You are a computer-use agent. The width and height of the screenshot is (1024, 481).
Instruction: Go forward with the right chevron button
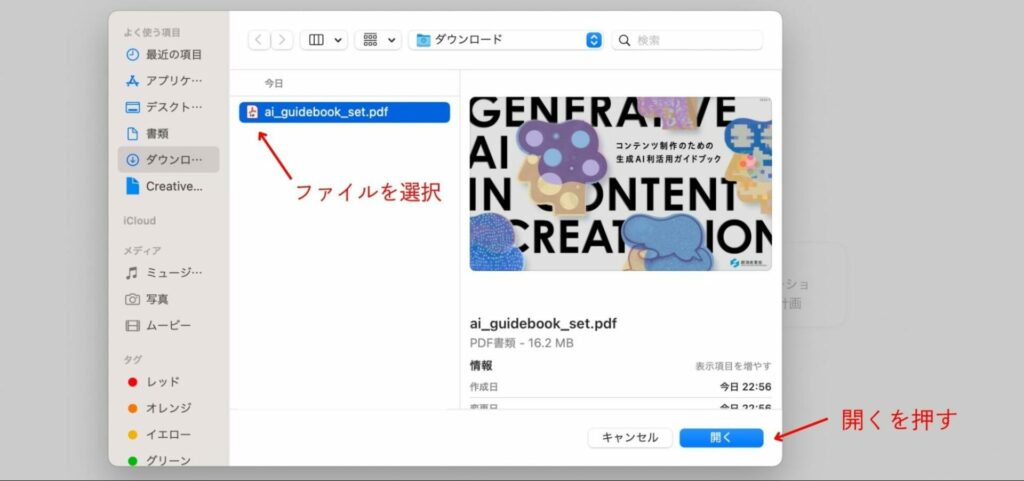[282, 40]
